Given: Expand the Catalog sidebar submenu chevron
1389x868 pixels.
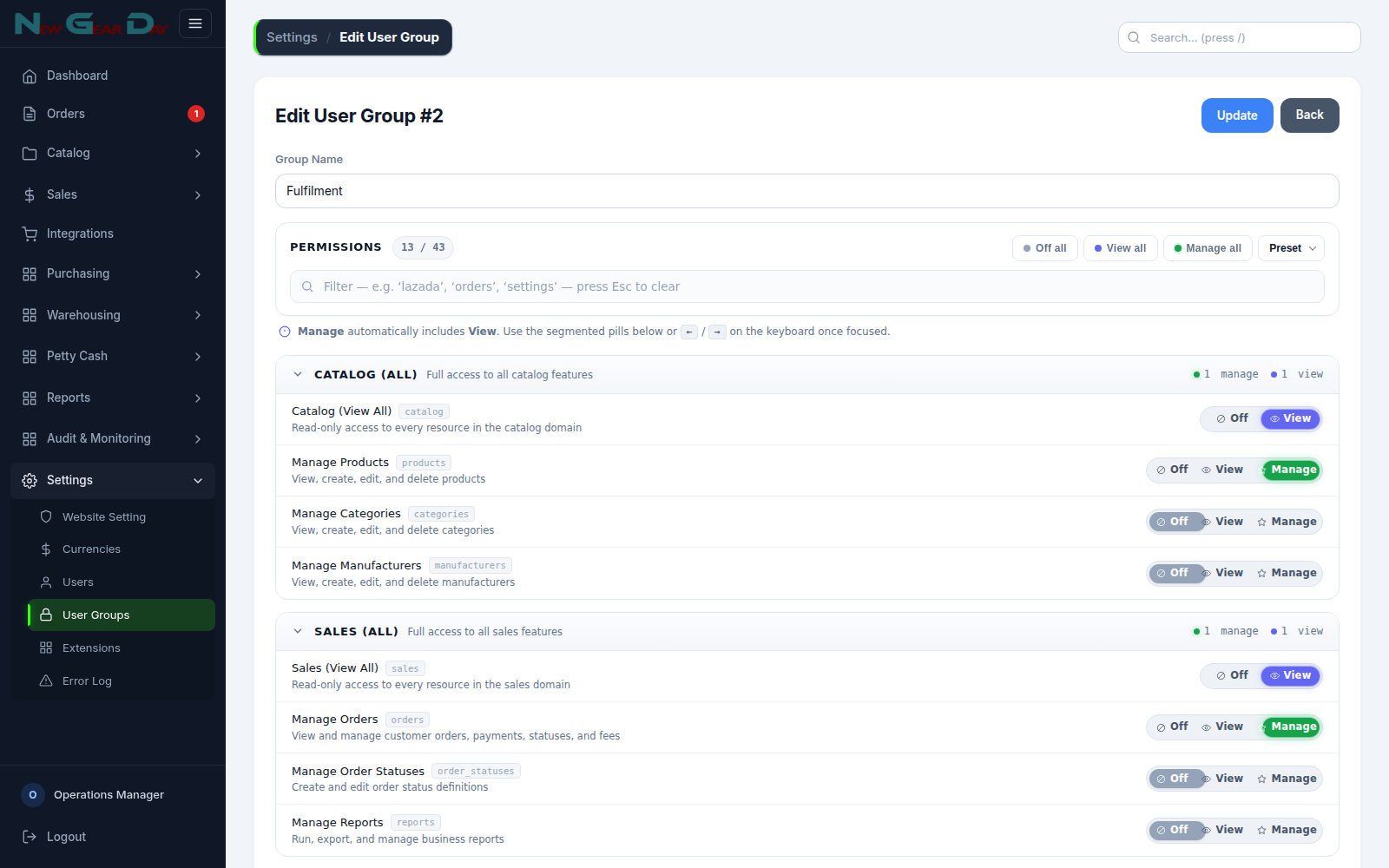Looking at the screenshot, I should tap(198, 154).
